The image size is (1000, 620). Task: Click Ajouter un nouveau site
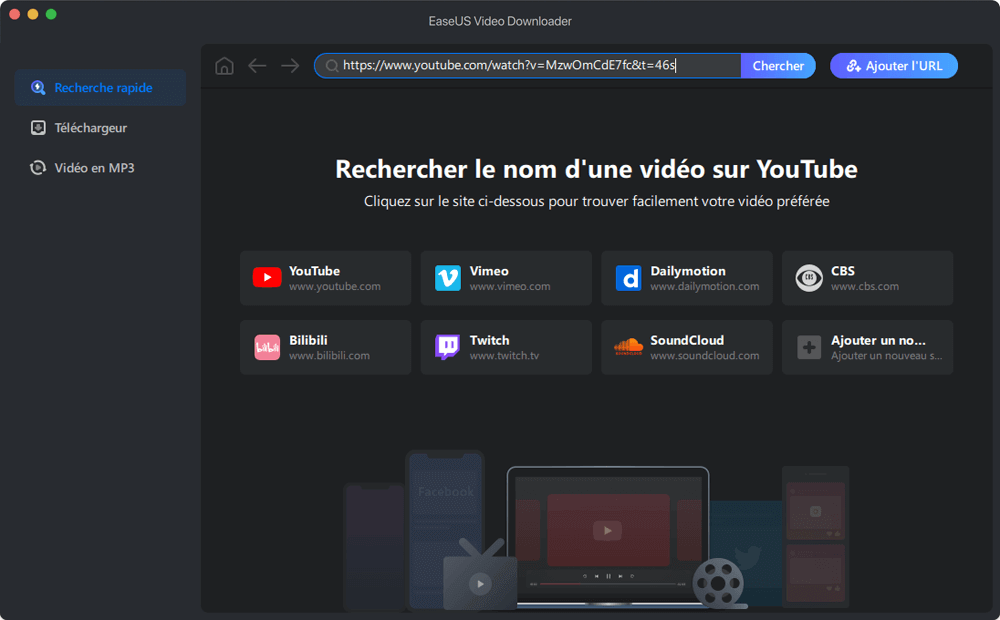[x=867, y=345]
